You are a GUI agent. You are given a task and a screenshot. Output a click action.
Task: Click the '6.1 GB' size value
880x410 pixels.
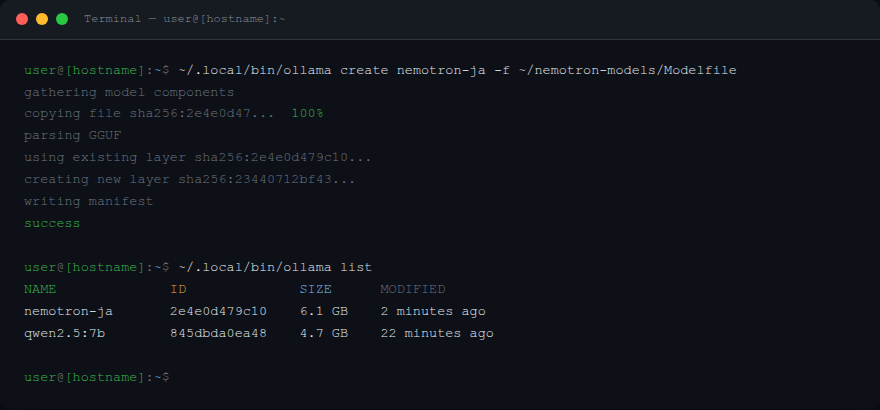click(324, 311)
